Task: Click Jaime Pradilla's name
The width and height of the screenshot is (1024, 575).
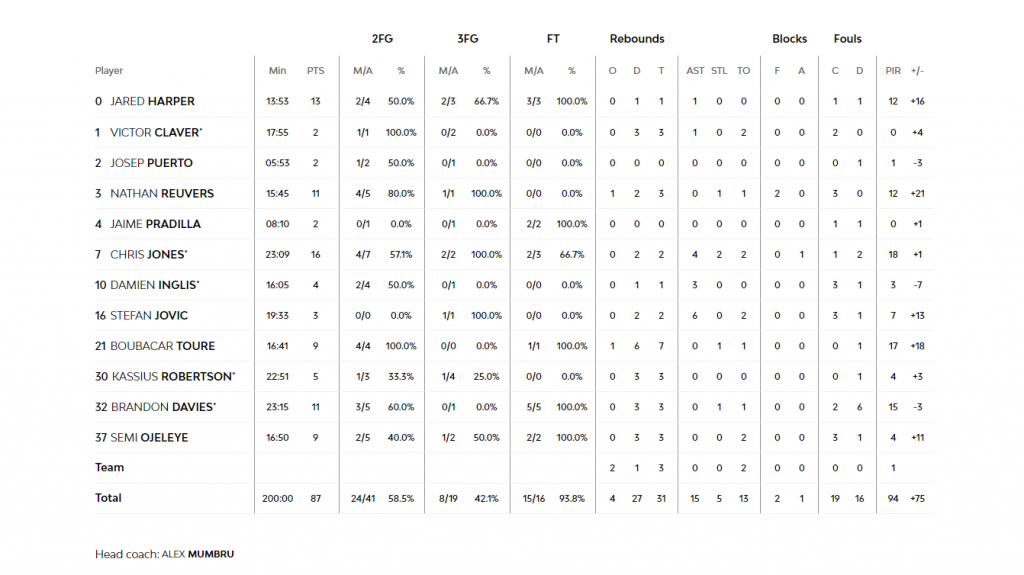Action: [x=155, y=224]
